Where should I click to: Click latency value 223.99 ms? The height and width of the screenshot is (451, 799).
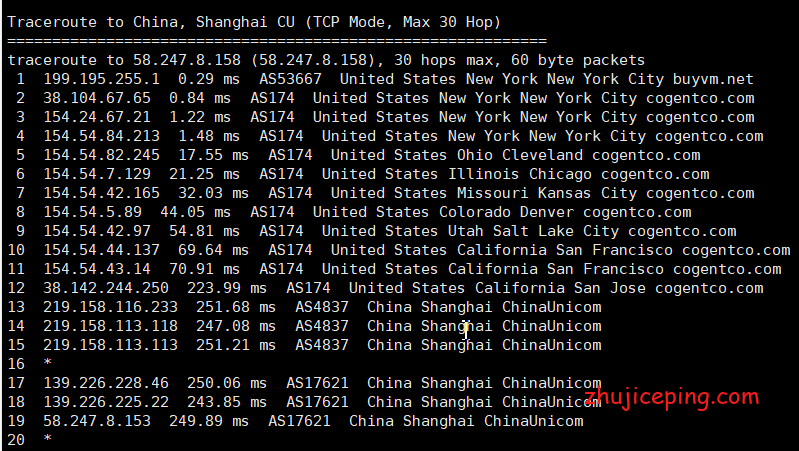tap(227, 288)
